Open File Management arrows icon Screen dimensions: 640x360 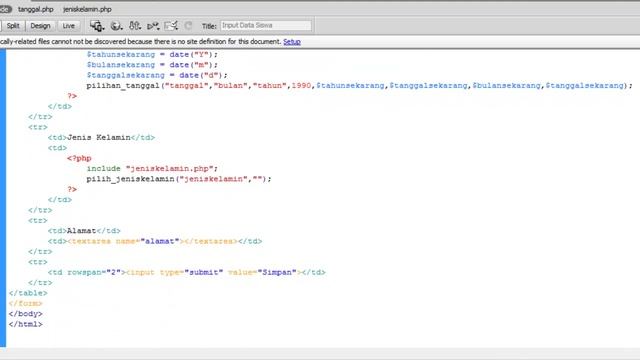pyautogui.click(x=135, y=26)
